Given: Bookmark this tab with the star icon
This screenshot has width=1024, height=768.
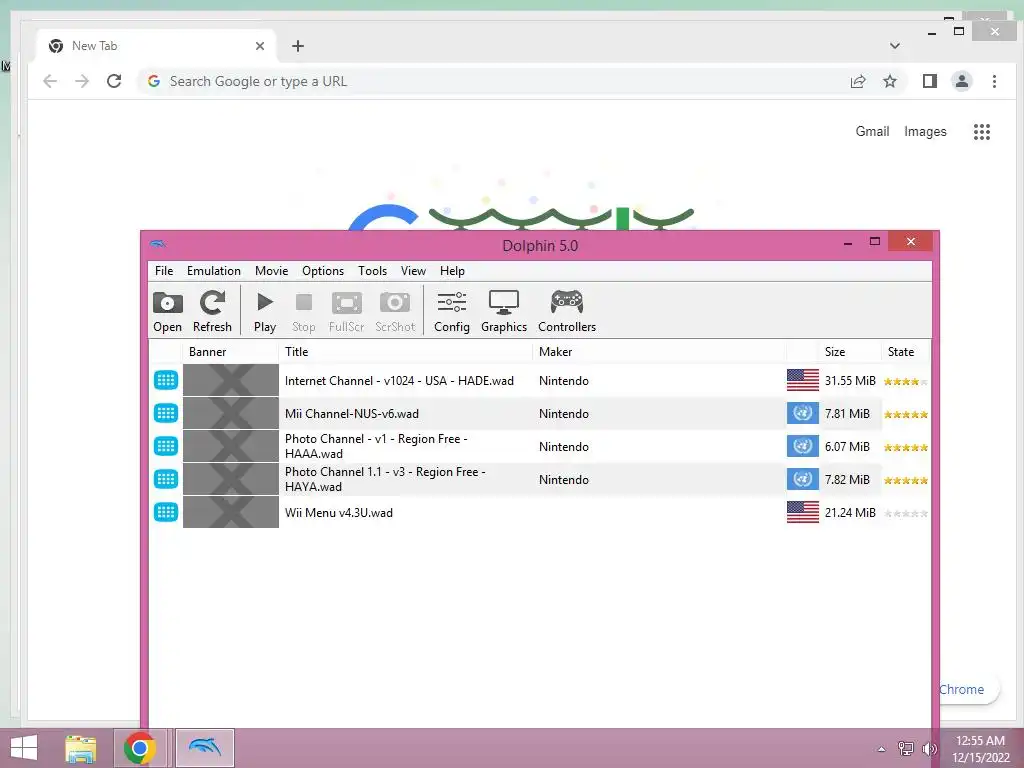Looking at the screenshot, I should click(889, 81).
